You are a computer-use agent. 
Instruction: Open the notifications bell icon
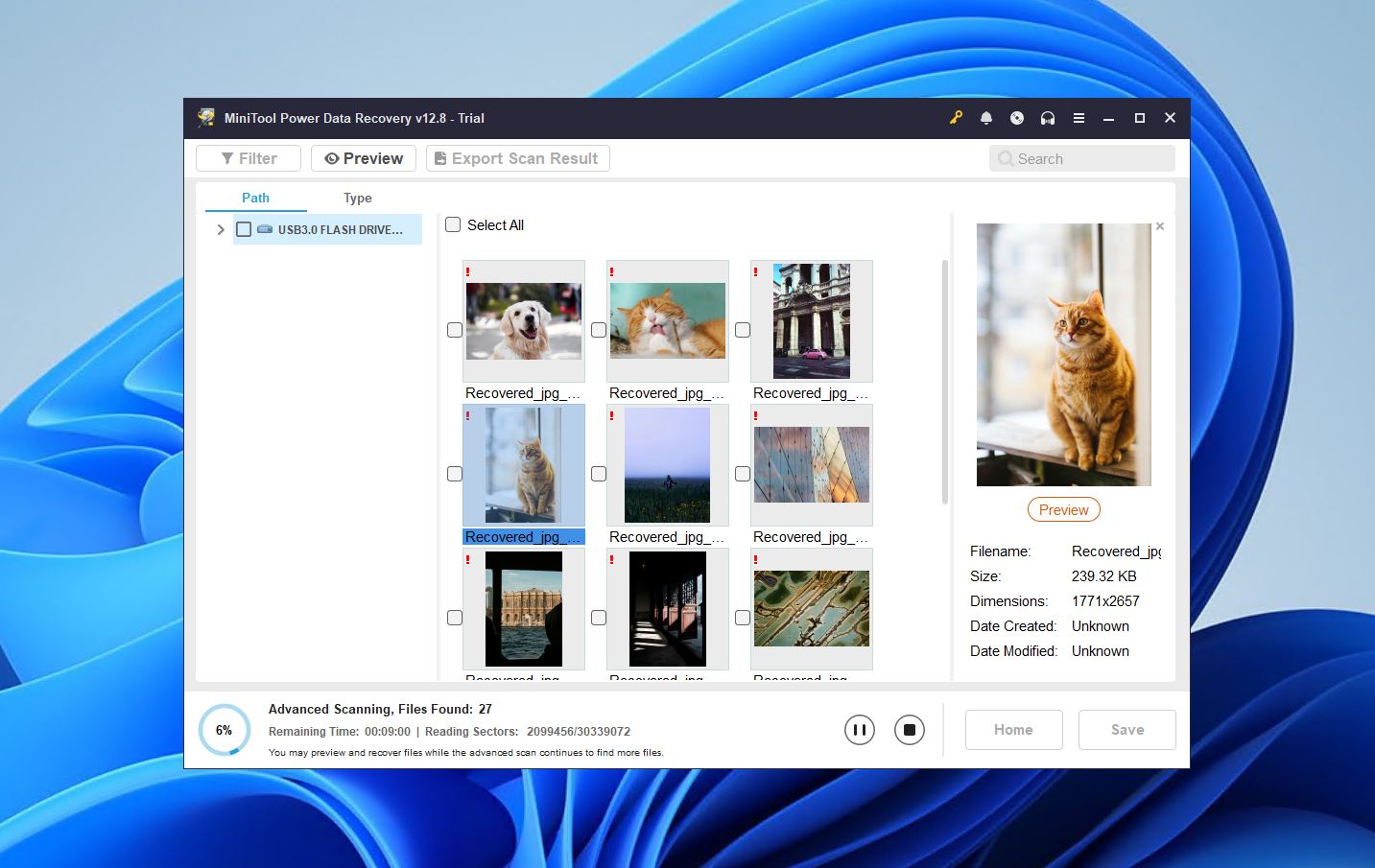(x=985, y=117)
